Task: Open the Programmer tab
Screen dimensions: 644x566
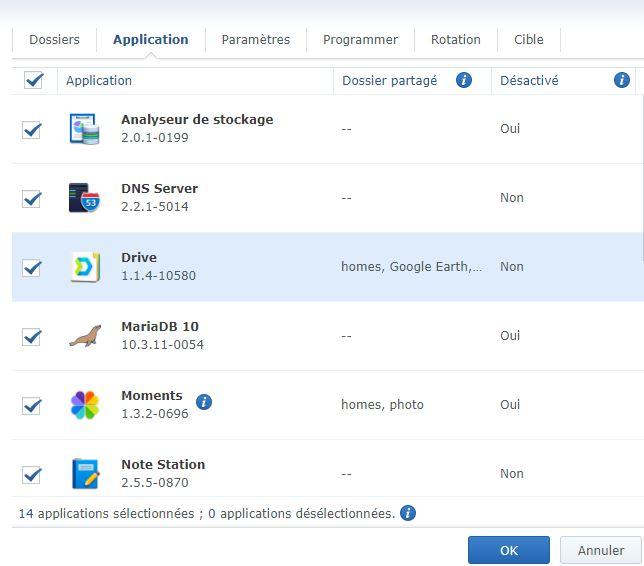Action: 360,40
